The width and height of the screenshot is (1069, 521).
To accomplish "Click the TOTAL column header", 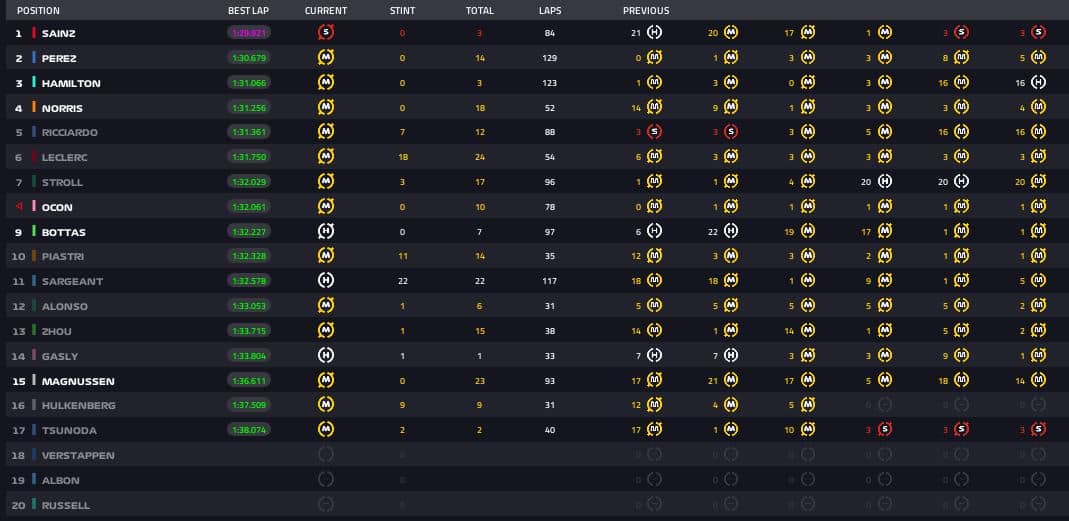I will click(x=479, y=10).
